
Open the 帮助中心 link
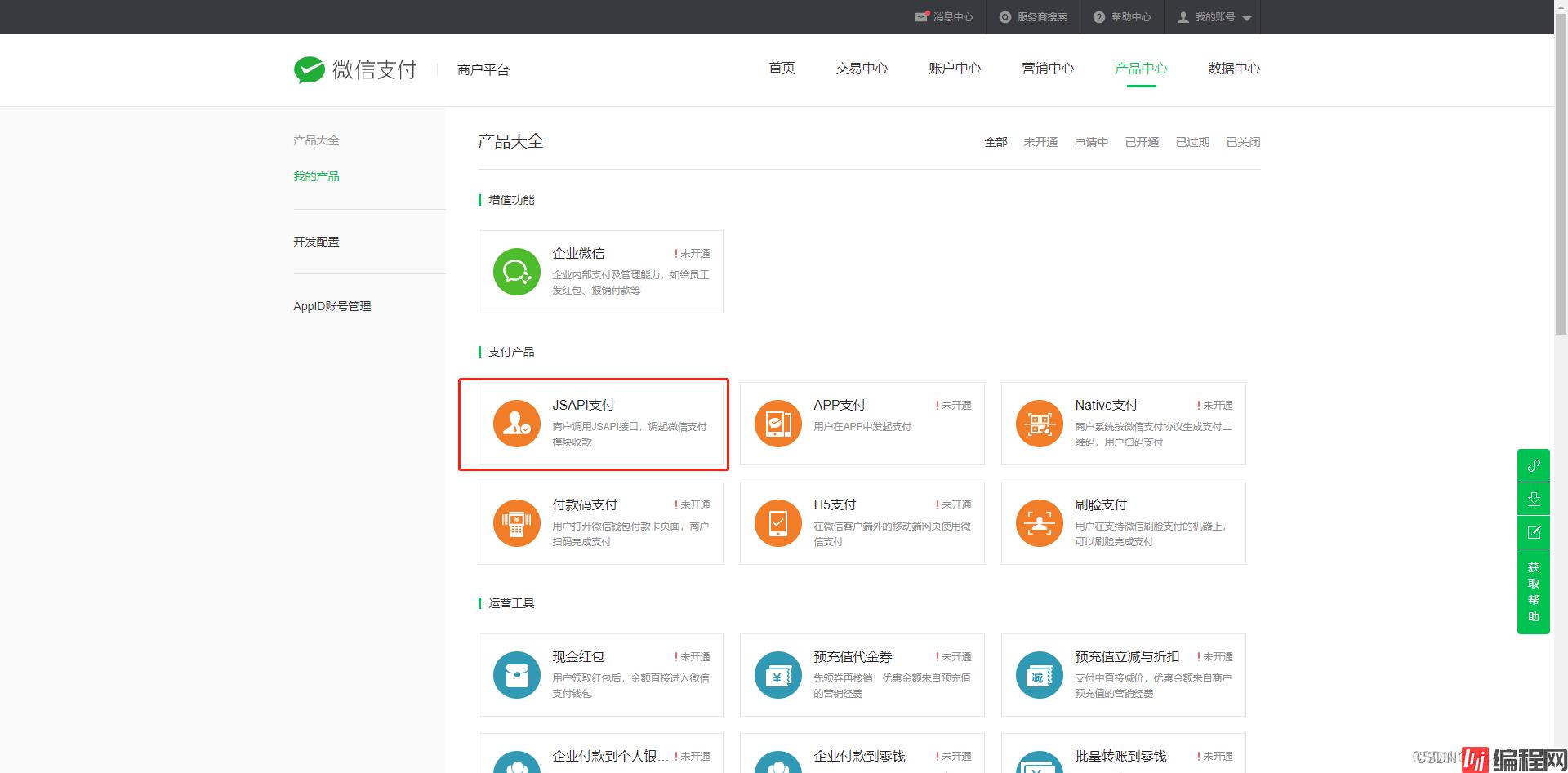click(x=1131, y=17)
